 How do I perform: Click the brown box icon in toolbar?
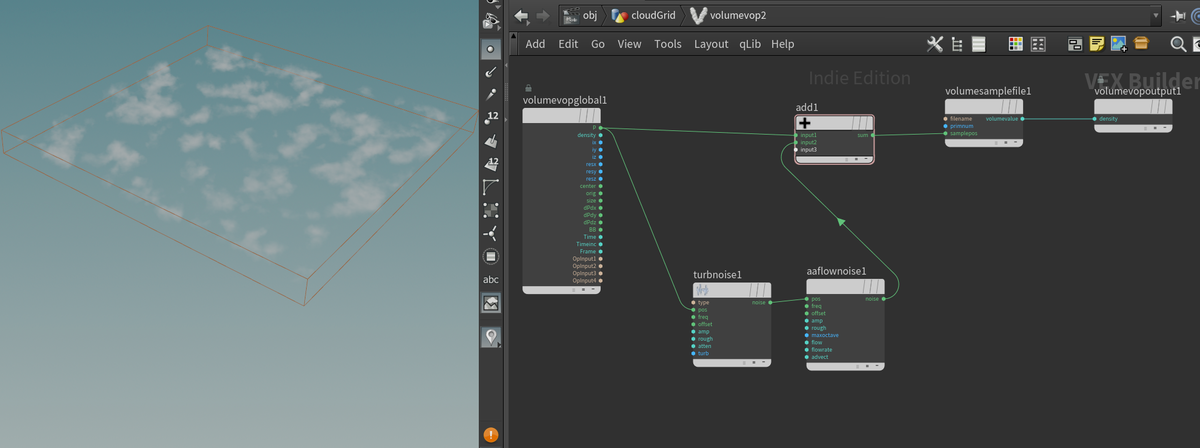coord(1140,44)
